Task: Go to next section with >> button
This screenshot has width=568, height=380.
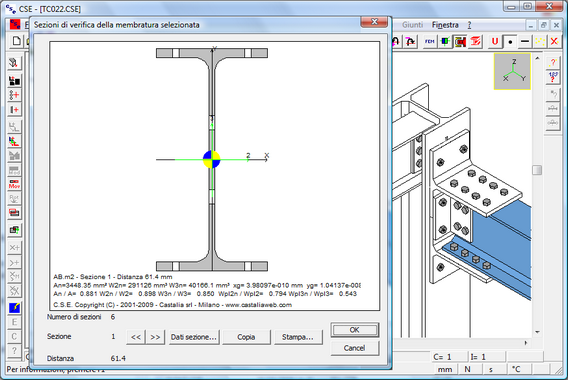Action: (x=155, y=337)
